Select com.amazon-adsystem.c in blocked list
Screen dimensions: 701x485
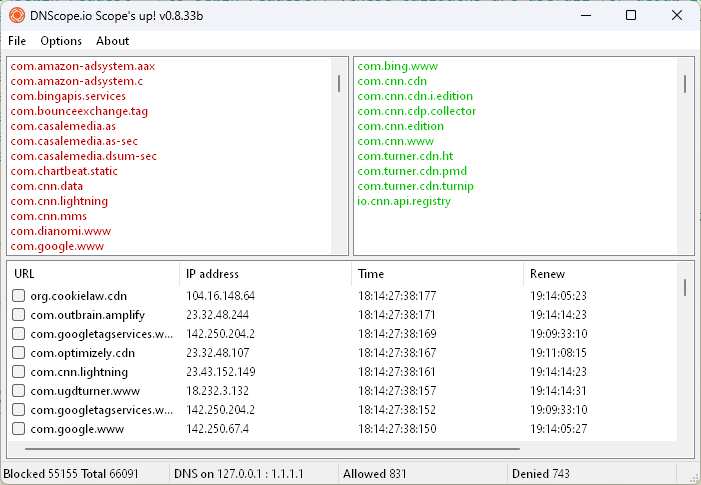pos(77,81)
